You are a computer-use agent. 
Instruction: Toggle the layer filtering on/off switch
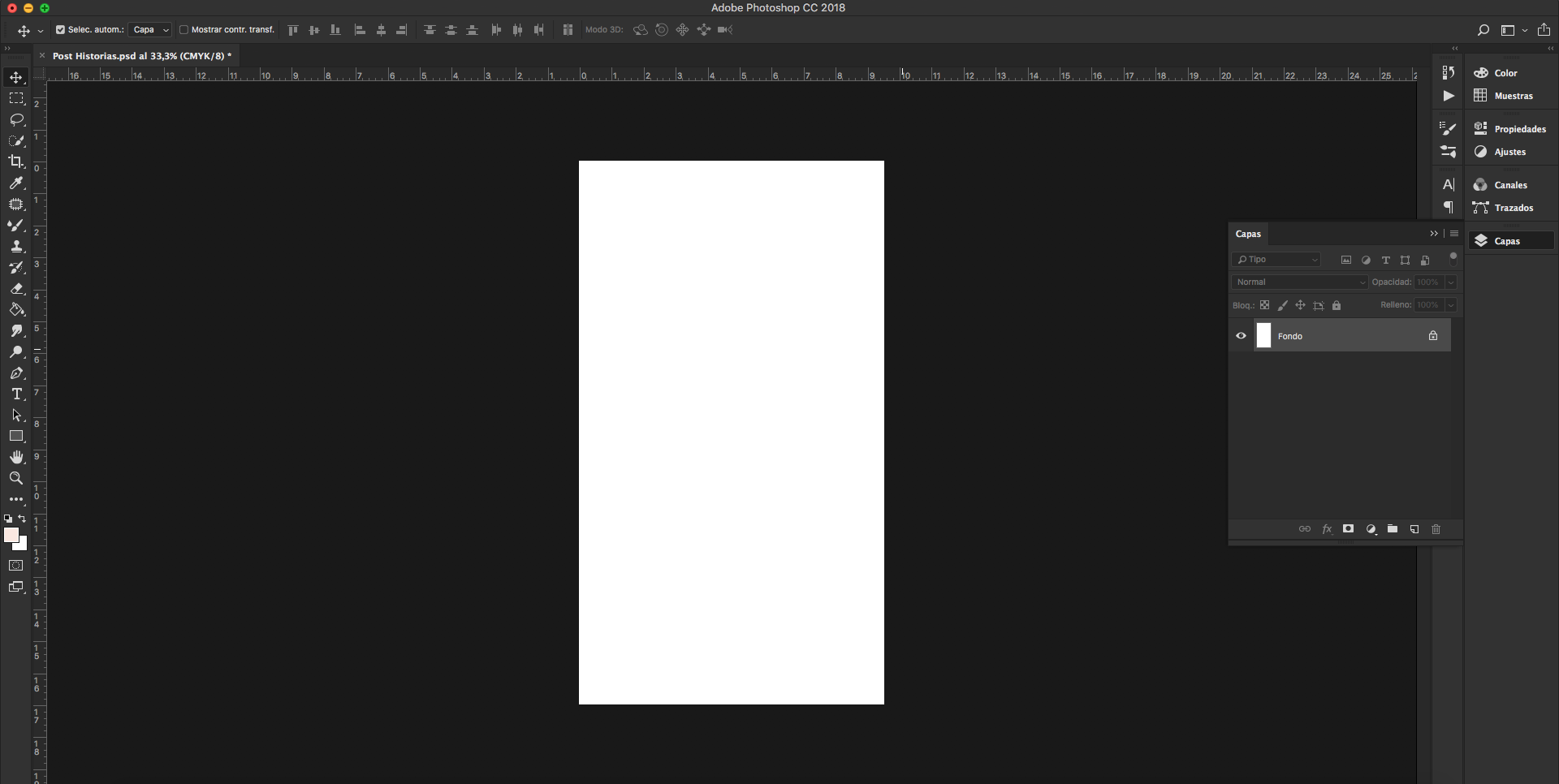tap(1453, 259)
